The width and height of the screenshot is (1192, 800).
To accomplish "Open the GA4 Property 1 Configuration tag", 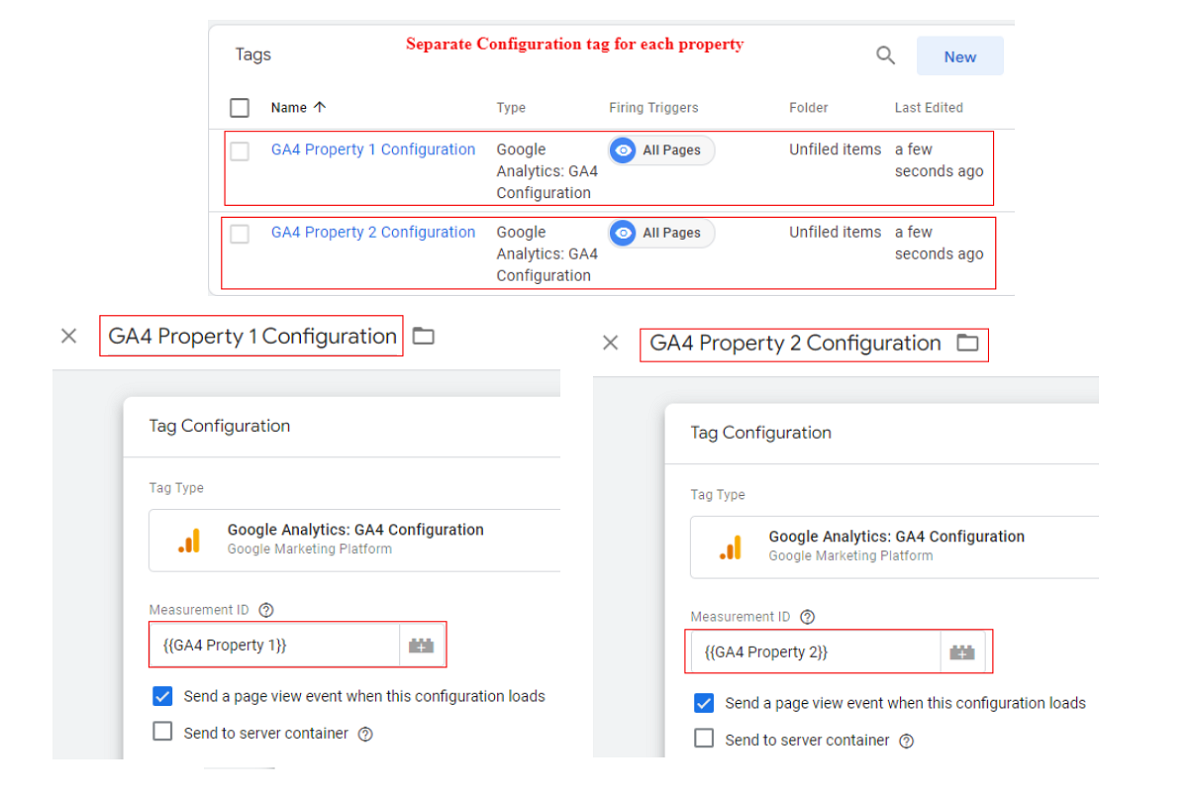I will pyautogui.click(x=373, y=149).
